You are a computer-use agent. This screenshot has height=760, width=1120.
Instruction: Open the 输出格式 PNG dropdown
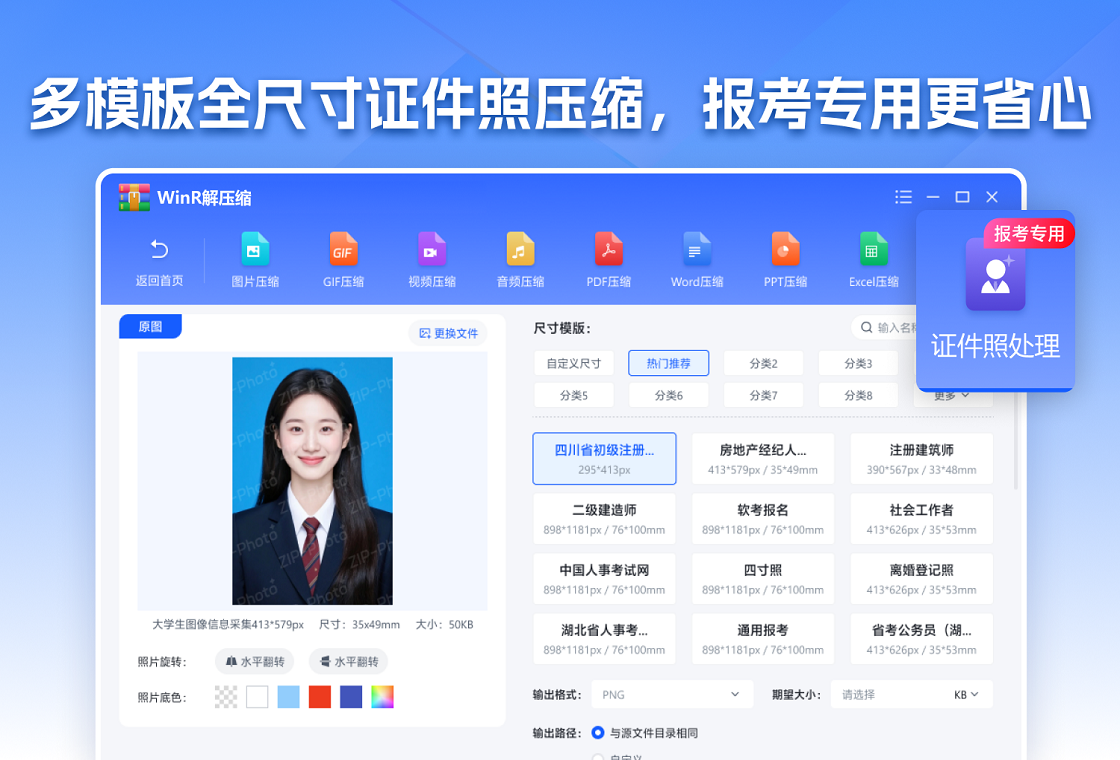672,694
